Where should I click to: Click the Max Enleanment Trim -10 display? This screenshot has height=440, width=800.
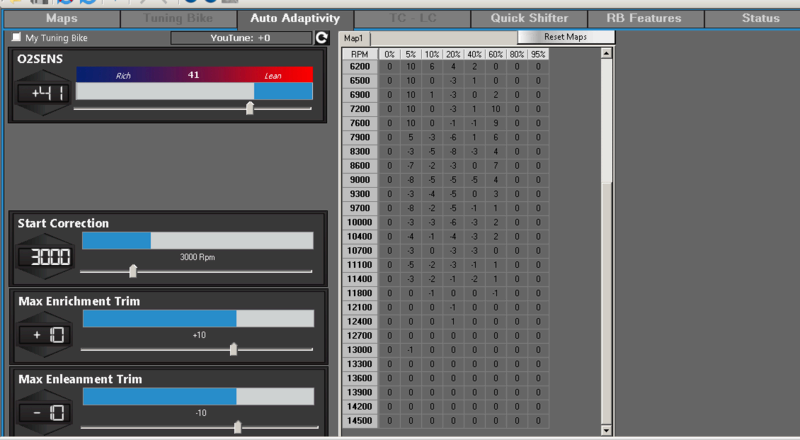tap(45, 413)
